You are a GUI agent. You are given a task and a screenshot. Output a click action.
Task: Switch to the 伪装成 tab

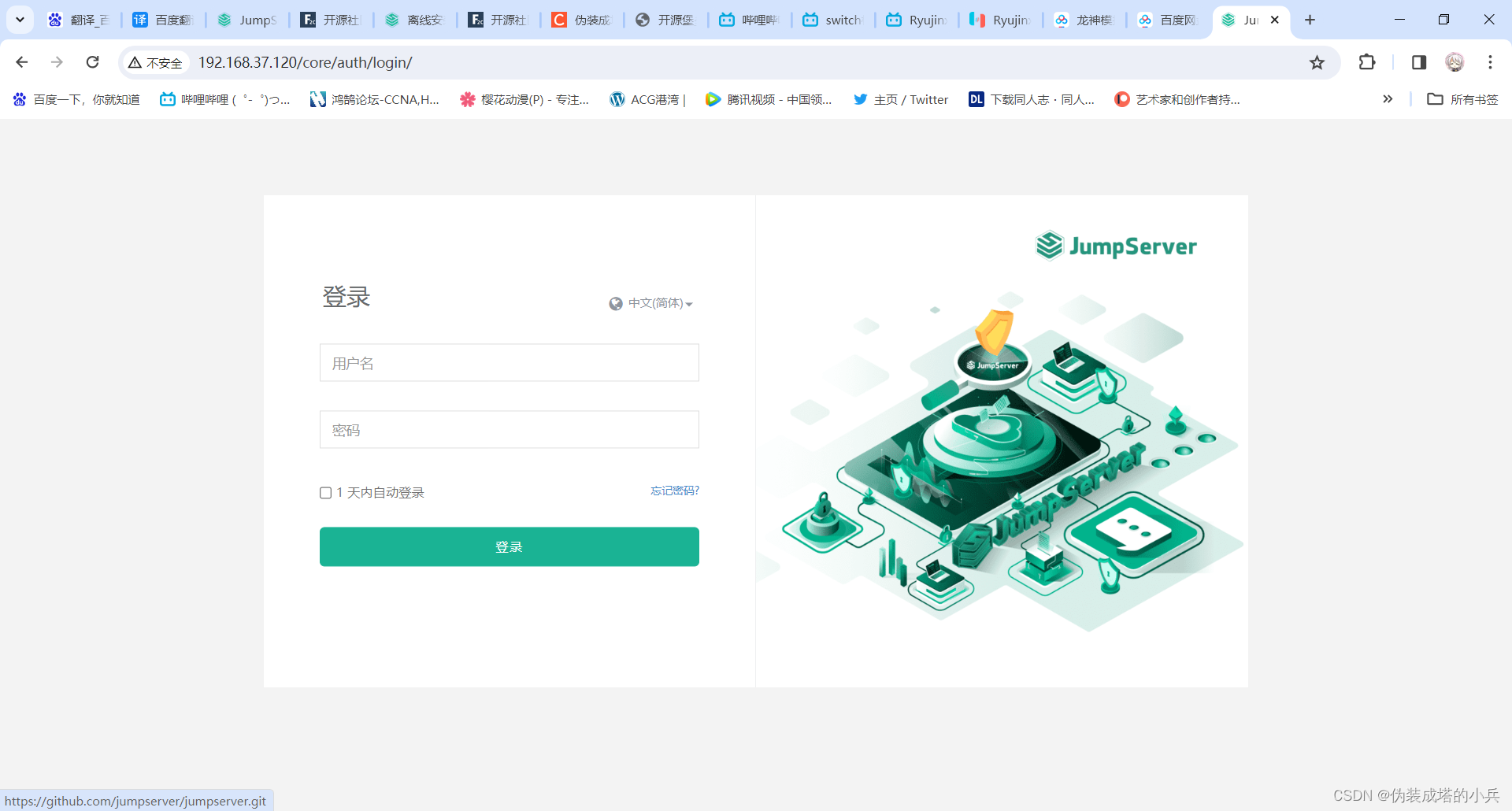click(582, 20)
